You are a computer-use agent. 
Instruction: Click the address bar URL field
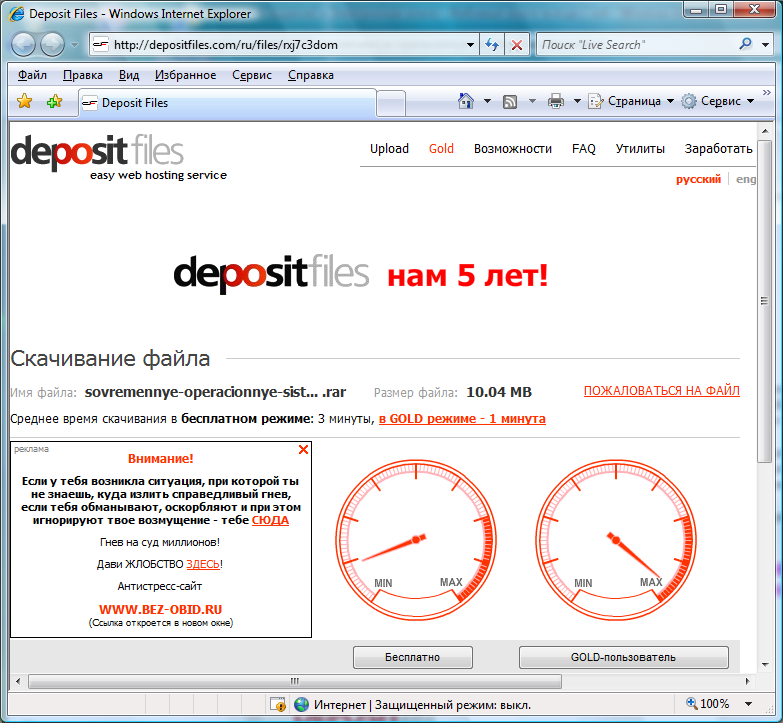point(280,45)
